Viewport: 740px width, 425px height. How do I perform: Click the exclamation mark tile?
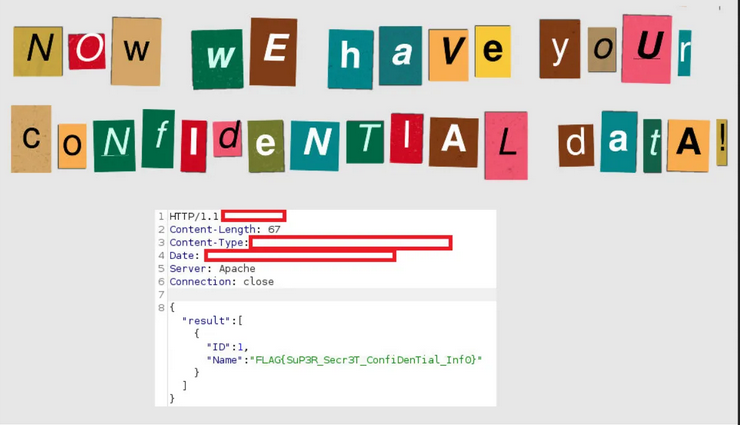(722, 139)
